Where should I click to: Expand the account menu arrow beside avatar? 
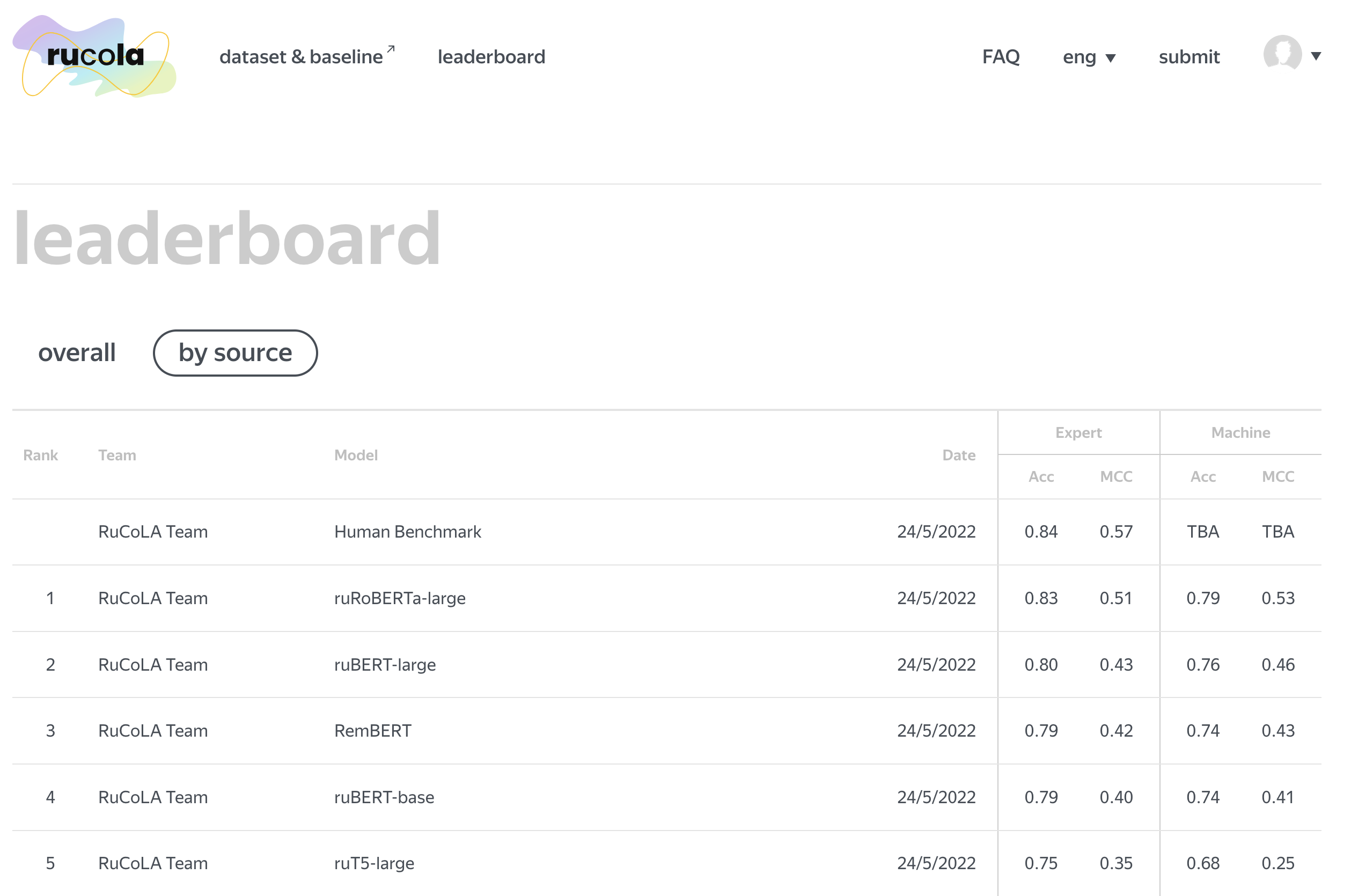click(x=1316, y=56)
